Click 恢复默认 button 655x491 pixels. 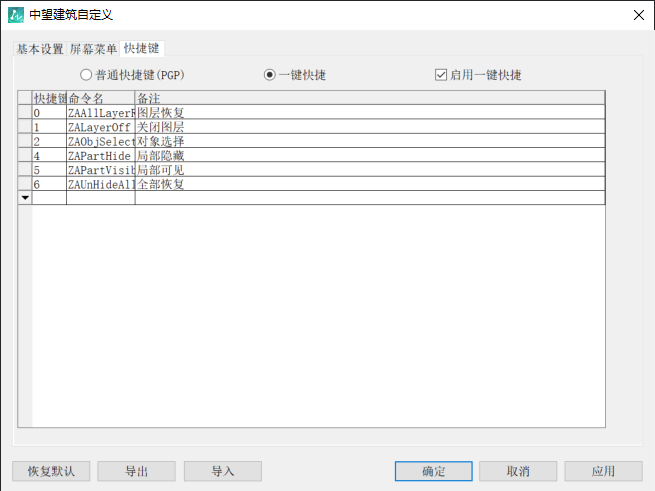coord(51,471)
